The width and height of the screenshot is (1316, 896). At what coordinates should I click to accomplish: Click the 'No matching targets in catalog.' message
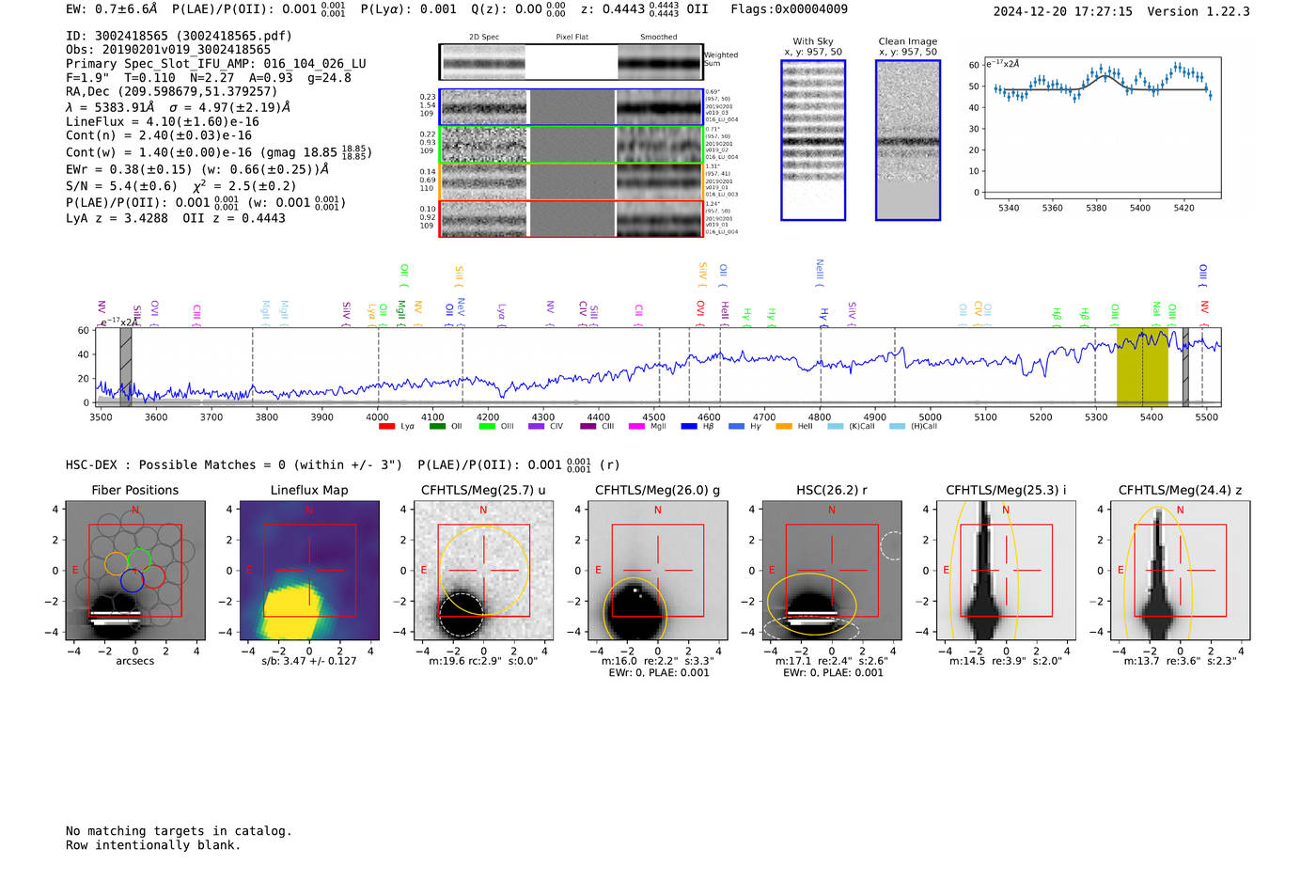point(179,831)
